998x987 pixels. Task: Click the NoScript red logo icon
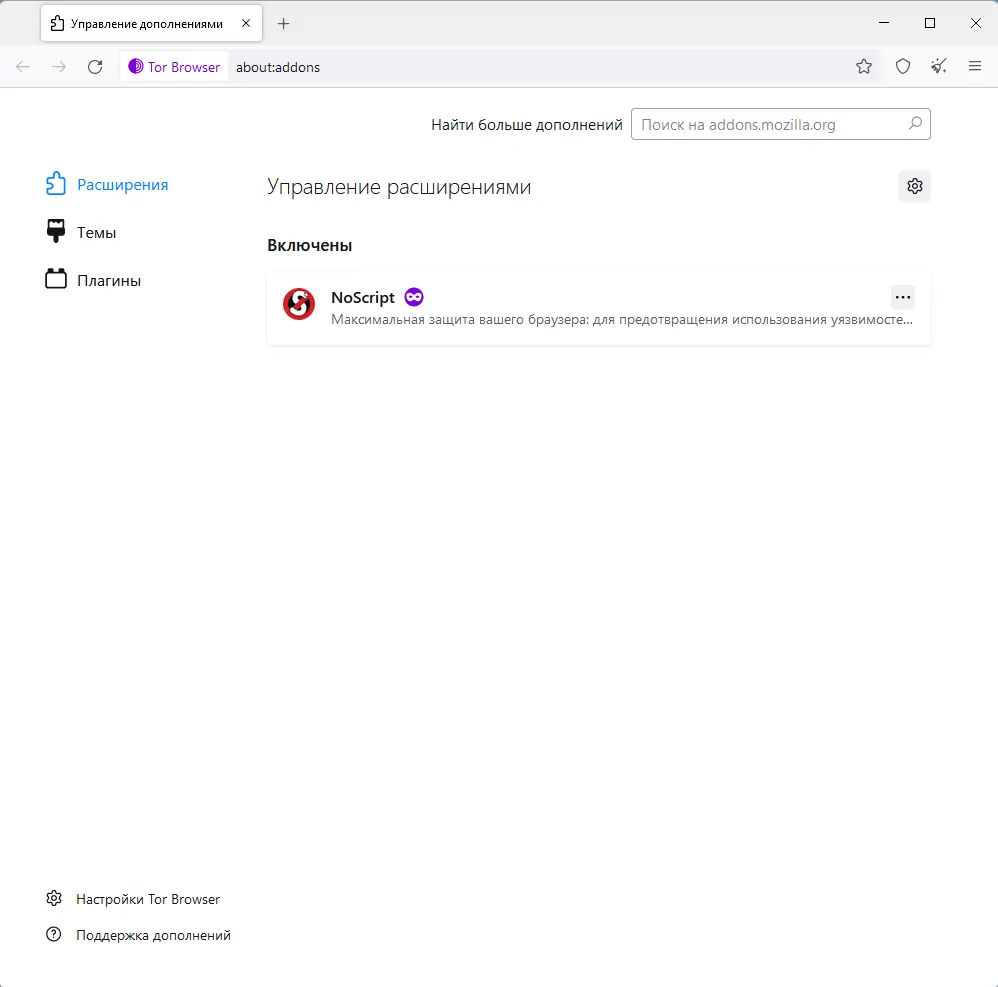pos(299,304)
